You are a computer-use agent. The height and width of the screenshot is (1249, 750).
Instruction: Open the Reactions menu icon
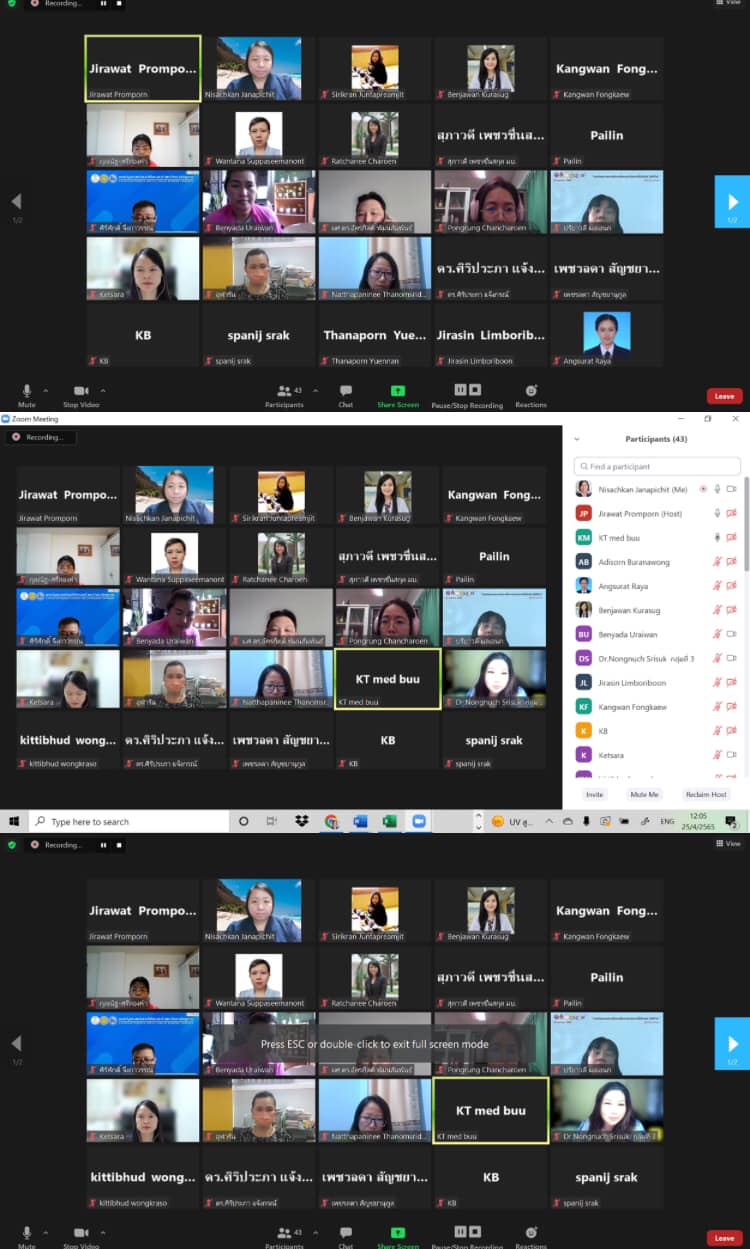coord(531,390)
